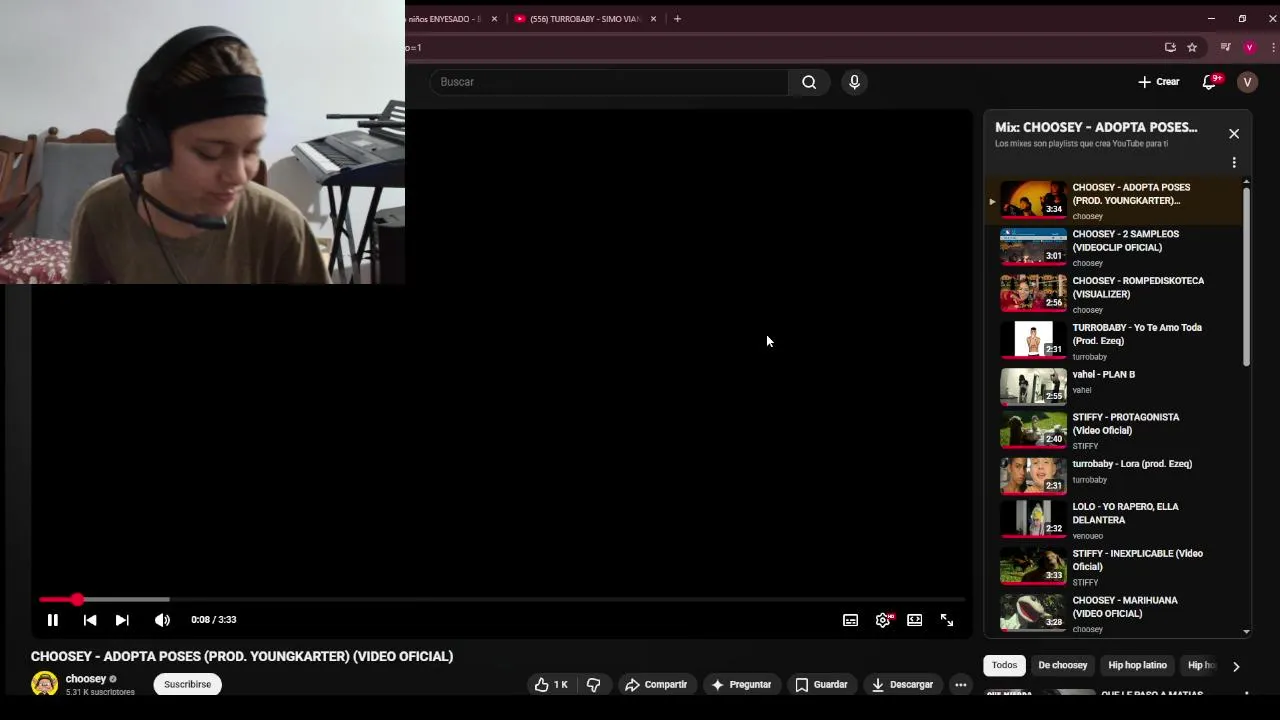Image resolution: width=1280 pixels, height=720 pixels.
Task: Click the install app icon in address bar
Action: [1170, 47]
